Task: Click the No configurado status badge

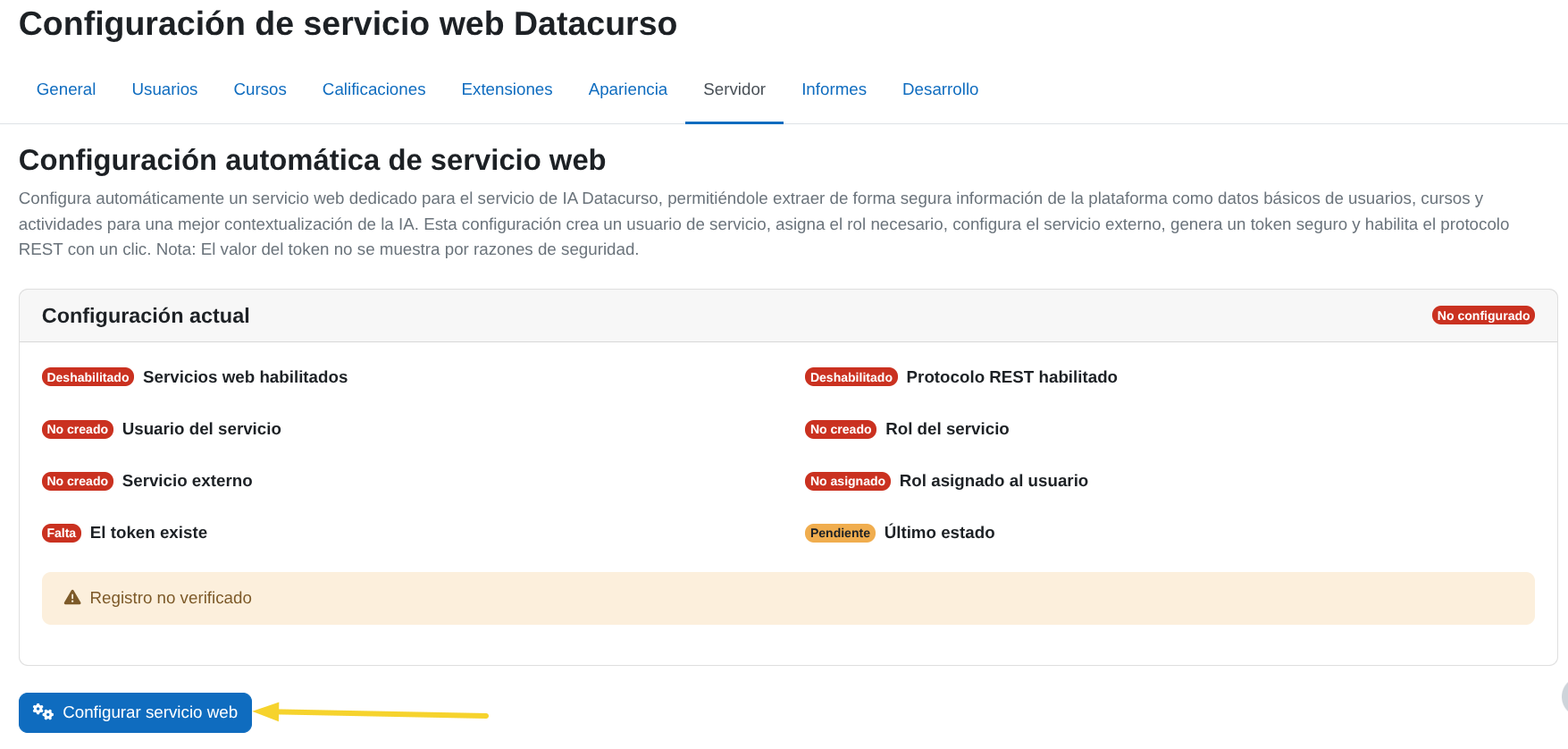Action: point(1483,316)
